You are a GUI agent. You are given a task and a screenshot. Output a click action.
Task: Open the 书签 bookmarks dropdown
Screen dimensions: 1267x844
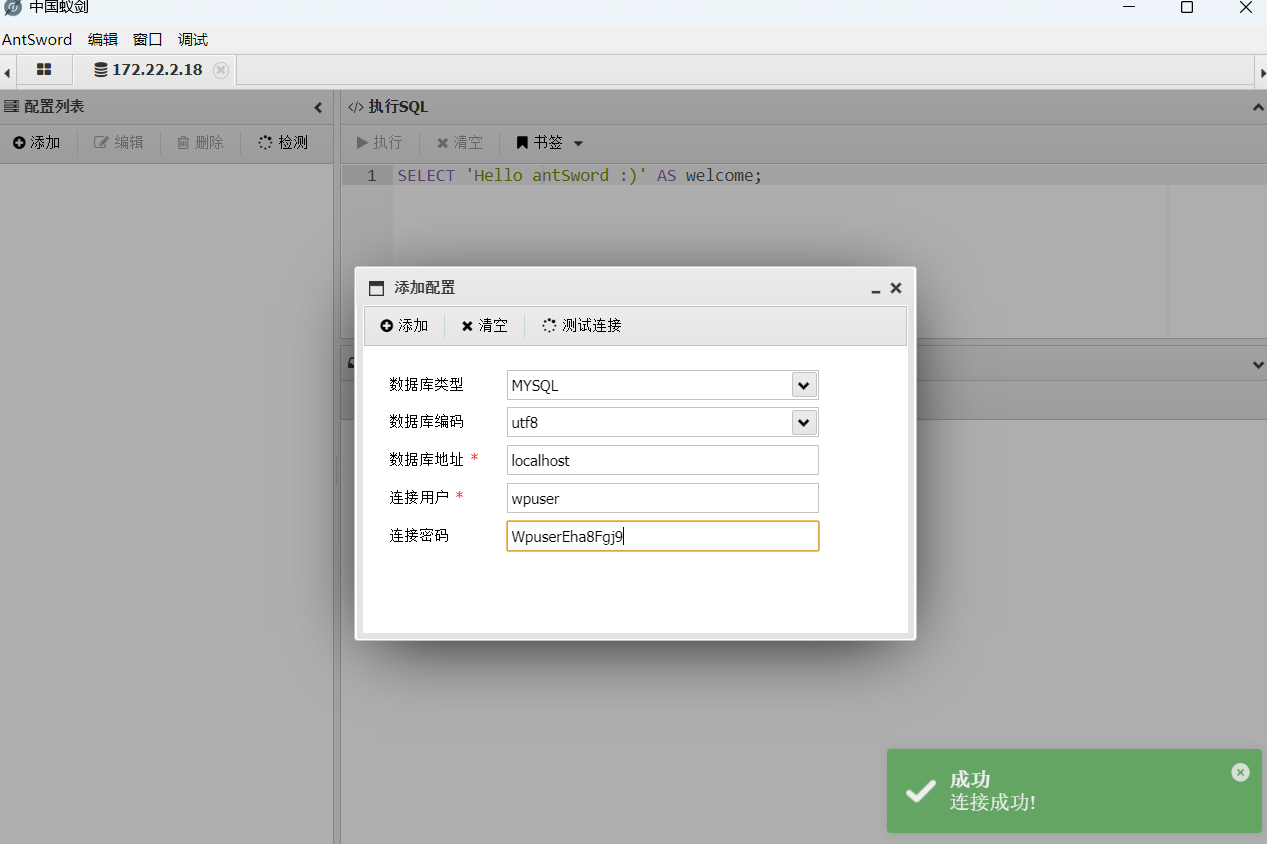click(x=550, y=143)
